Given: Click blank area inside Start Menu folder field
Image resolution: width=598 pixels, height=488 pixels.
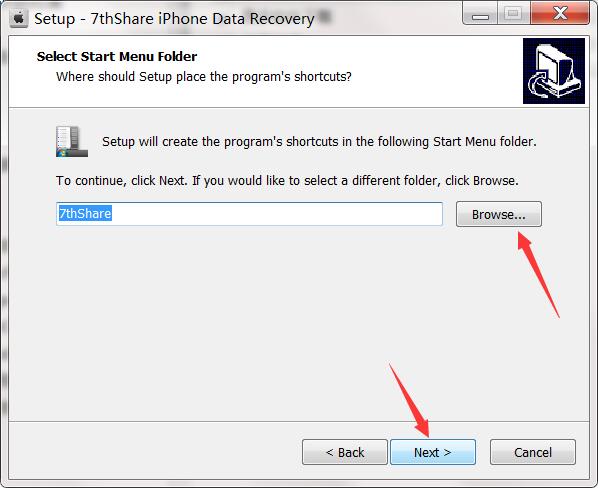Looking at the screenshot, I should (x=276, y=214).
